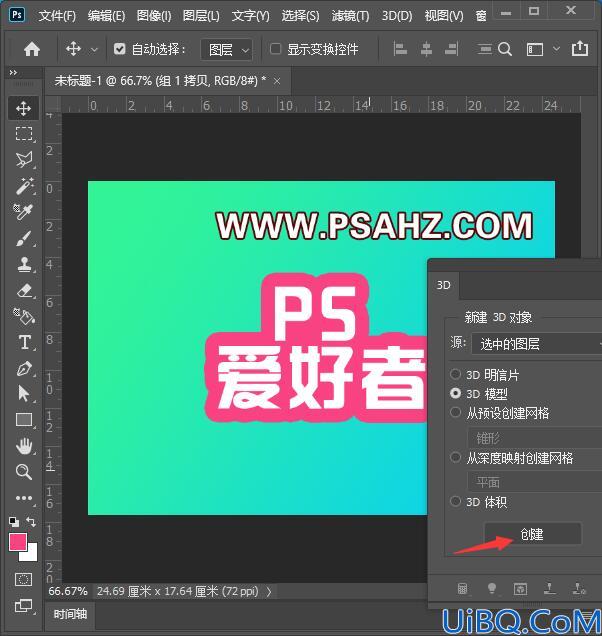Open the Edit Toolbar three-dots button
This screenshot has width=602, height=636.
tap(24, 498)
